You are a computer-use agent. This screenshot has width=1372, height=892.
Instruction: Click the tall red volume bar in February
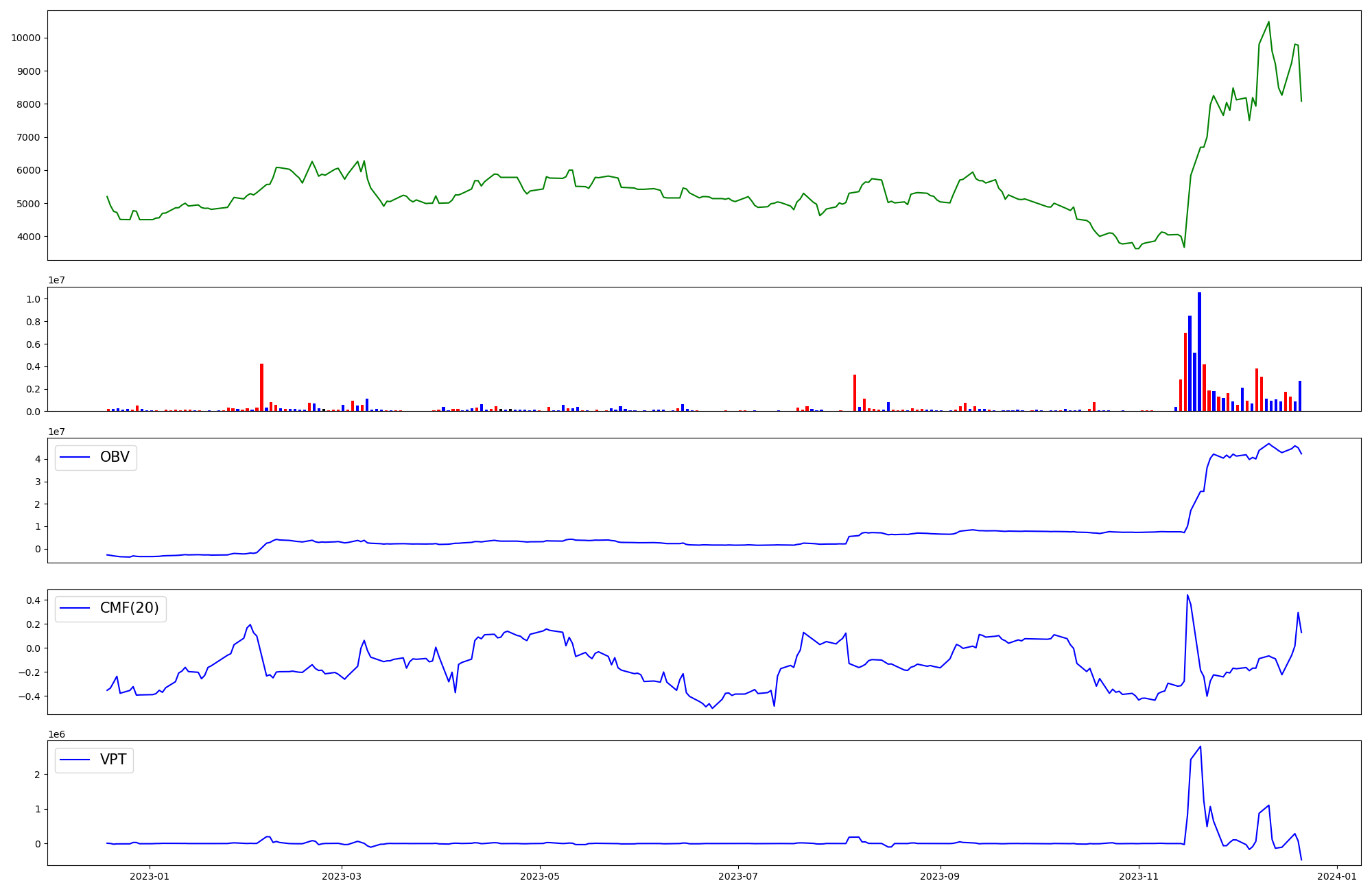tap(261, 388)
